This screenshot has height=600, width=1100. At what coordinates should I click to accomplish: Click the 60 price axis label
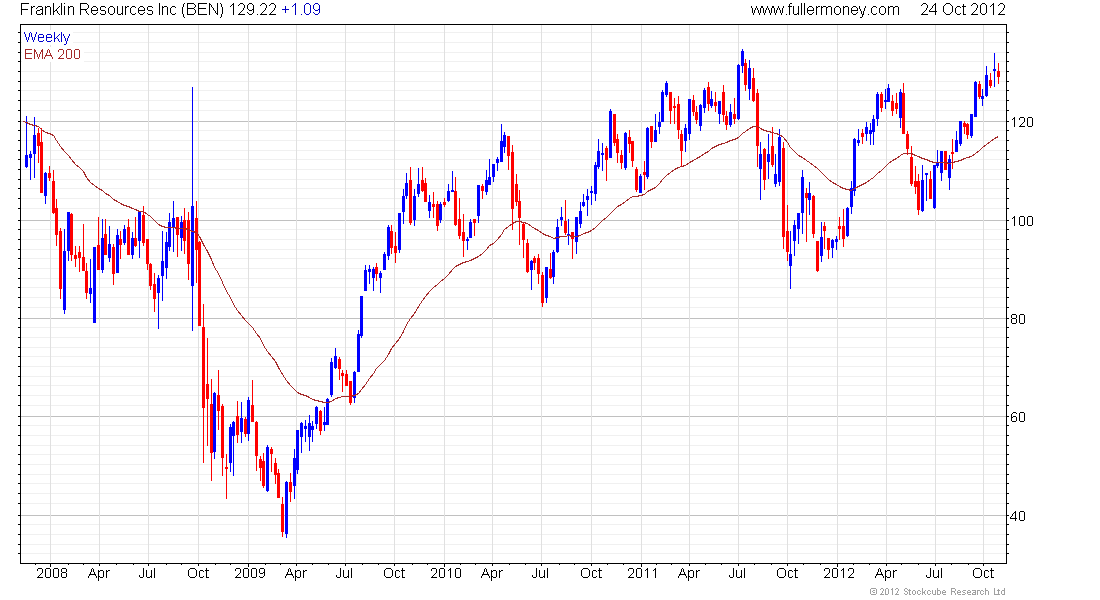click(x=1018, y=418)
